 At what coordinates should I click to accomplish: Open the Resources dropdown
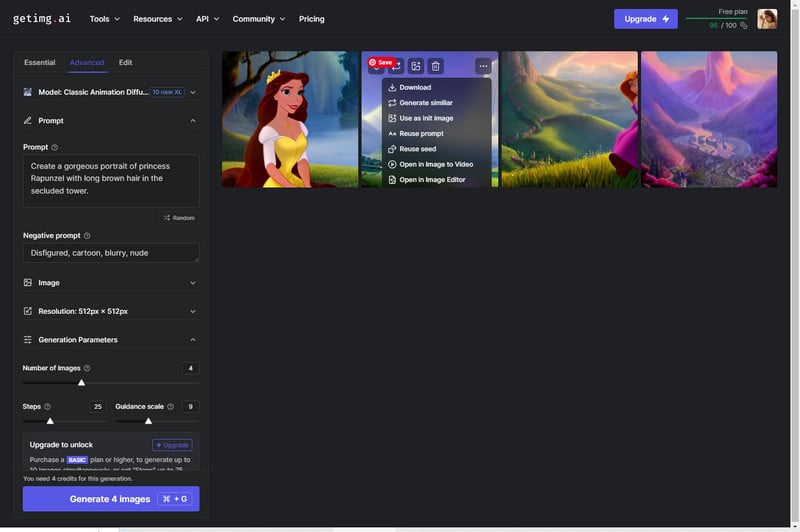(158, 19)
